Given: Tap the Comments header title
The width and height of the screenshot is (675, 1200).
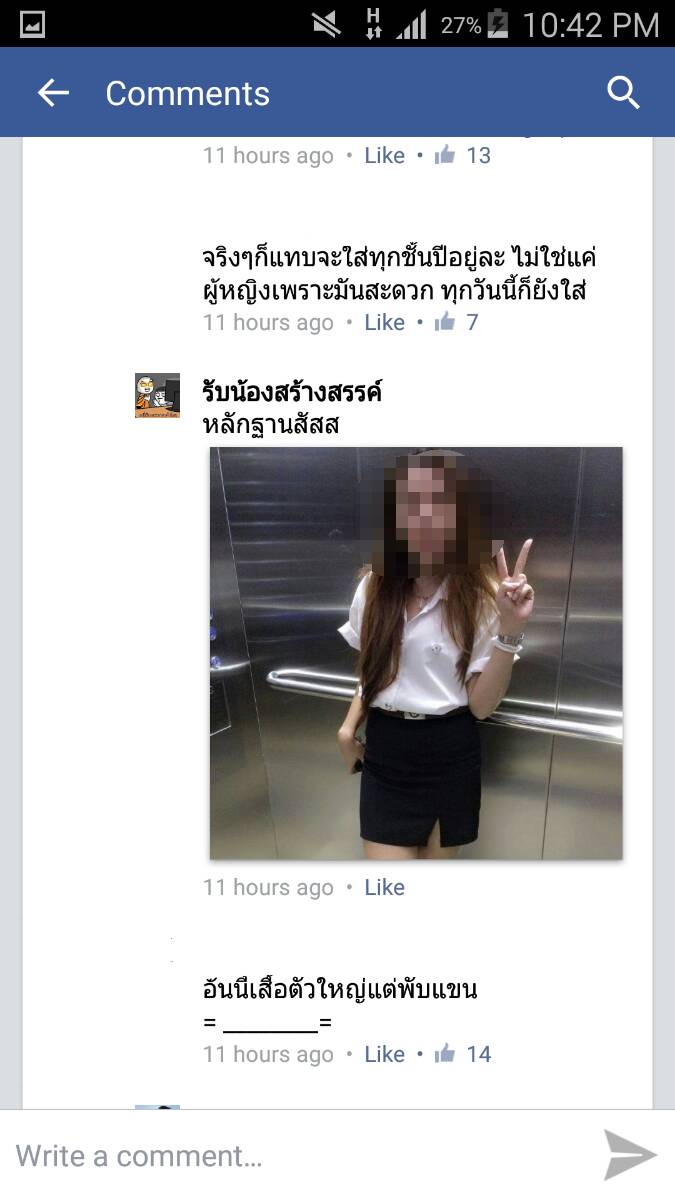Looking at the screenshot, I should pos(188,93).
